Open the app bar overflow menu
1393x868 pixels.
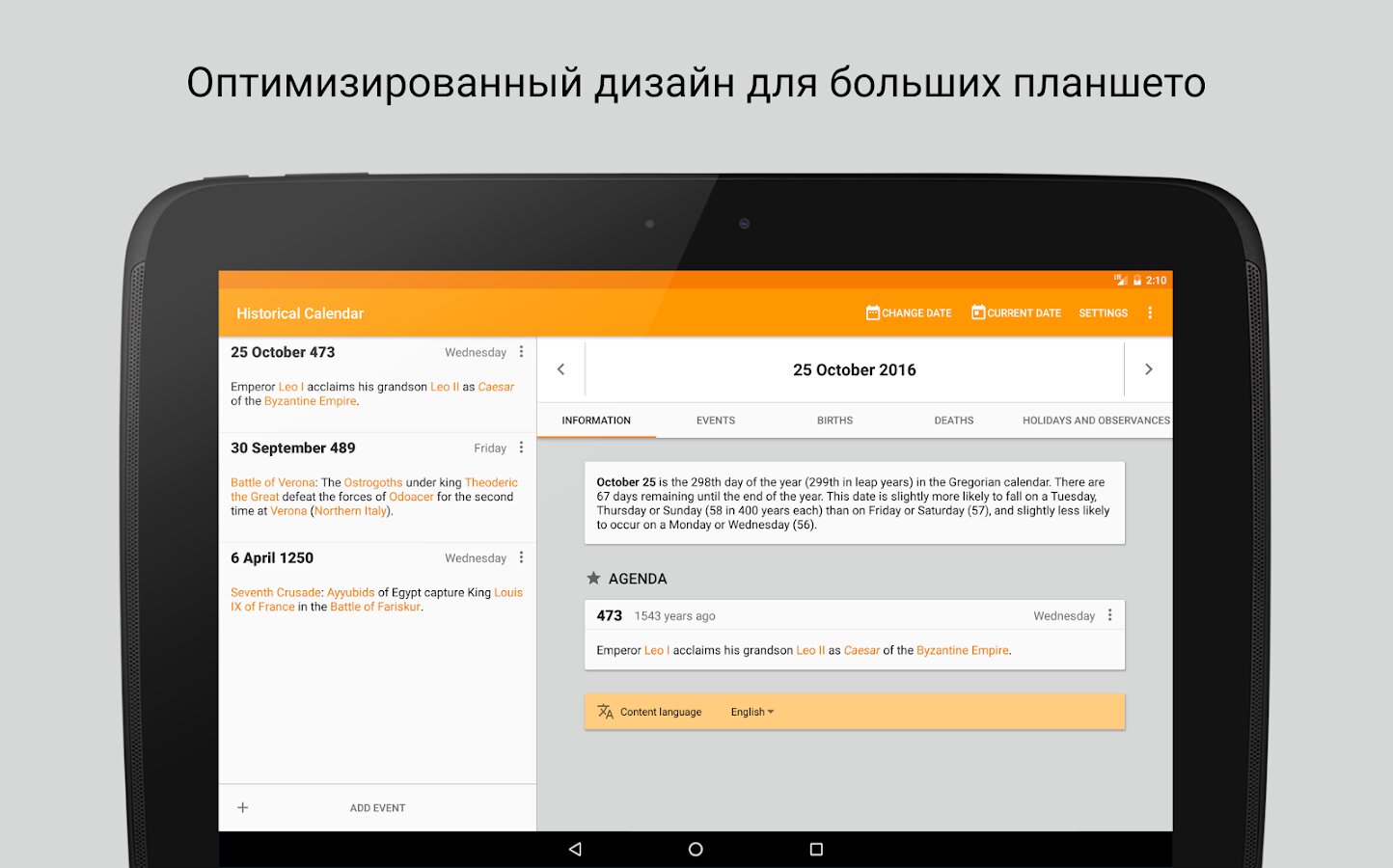[1150, 312]
